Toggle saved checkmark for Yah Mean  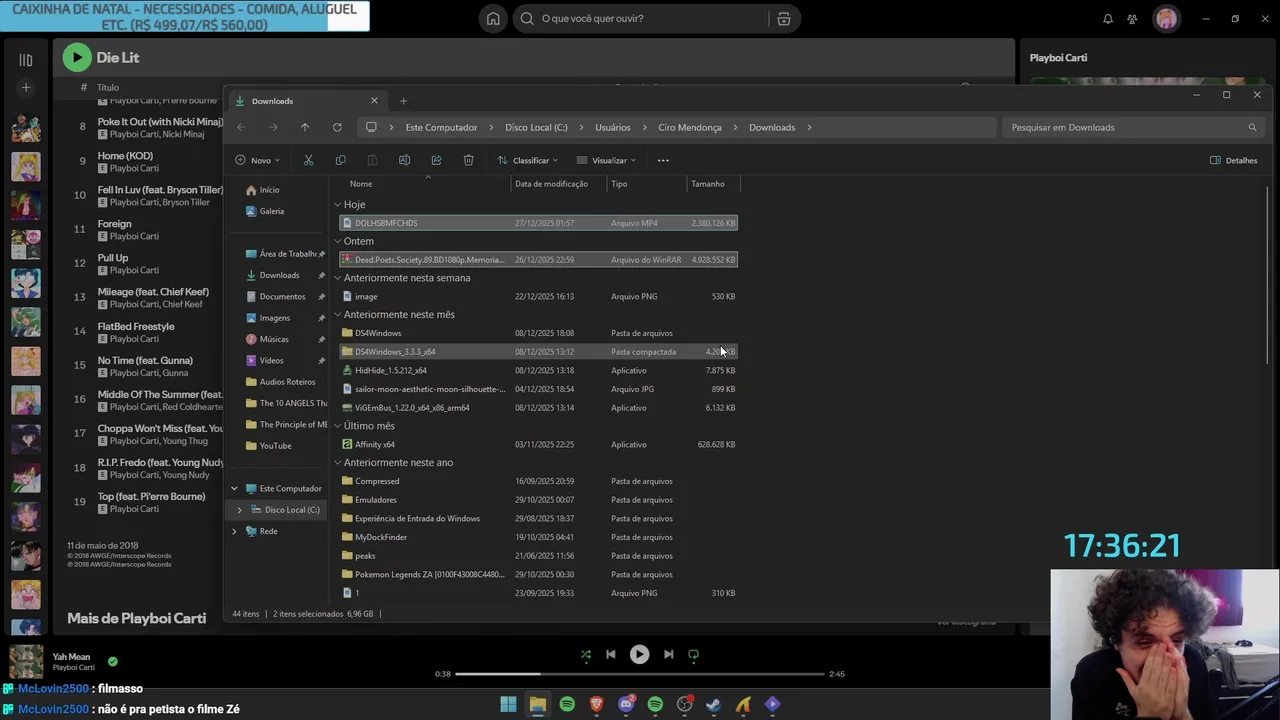click(112, 661)
